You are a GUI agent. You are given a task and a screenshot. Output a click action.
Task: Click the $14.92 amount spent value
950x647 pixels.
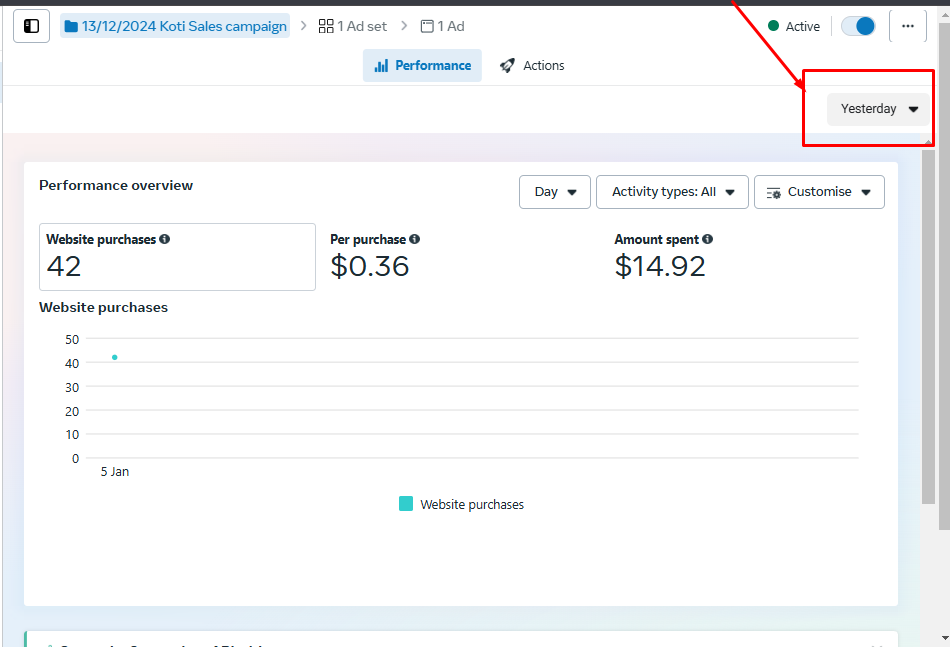click(x=660, y=266)
